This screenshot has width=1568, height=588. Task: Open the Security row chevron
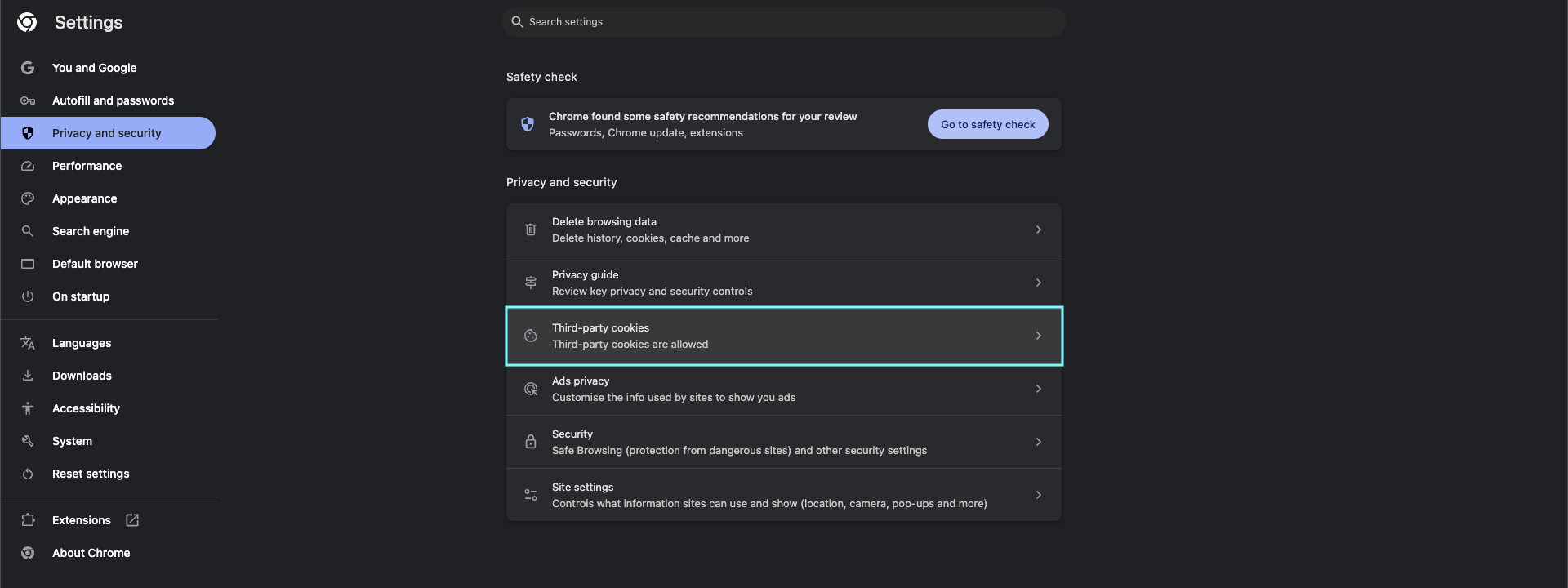[1038, 442]
